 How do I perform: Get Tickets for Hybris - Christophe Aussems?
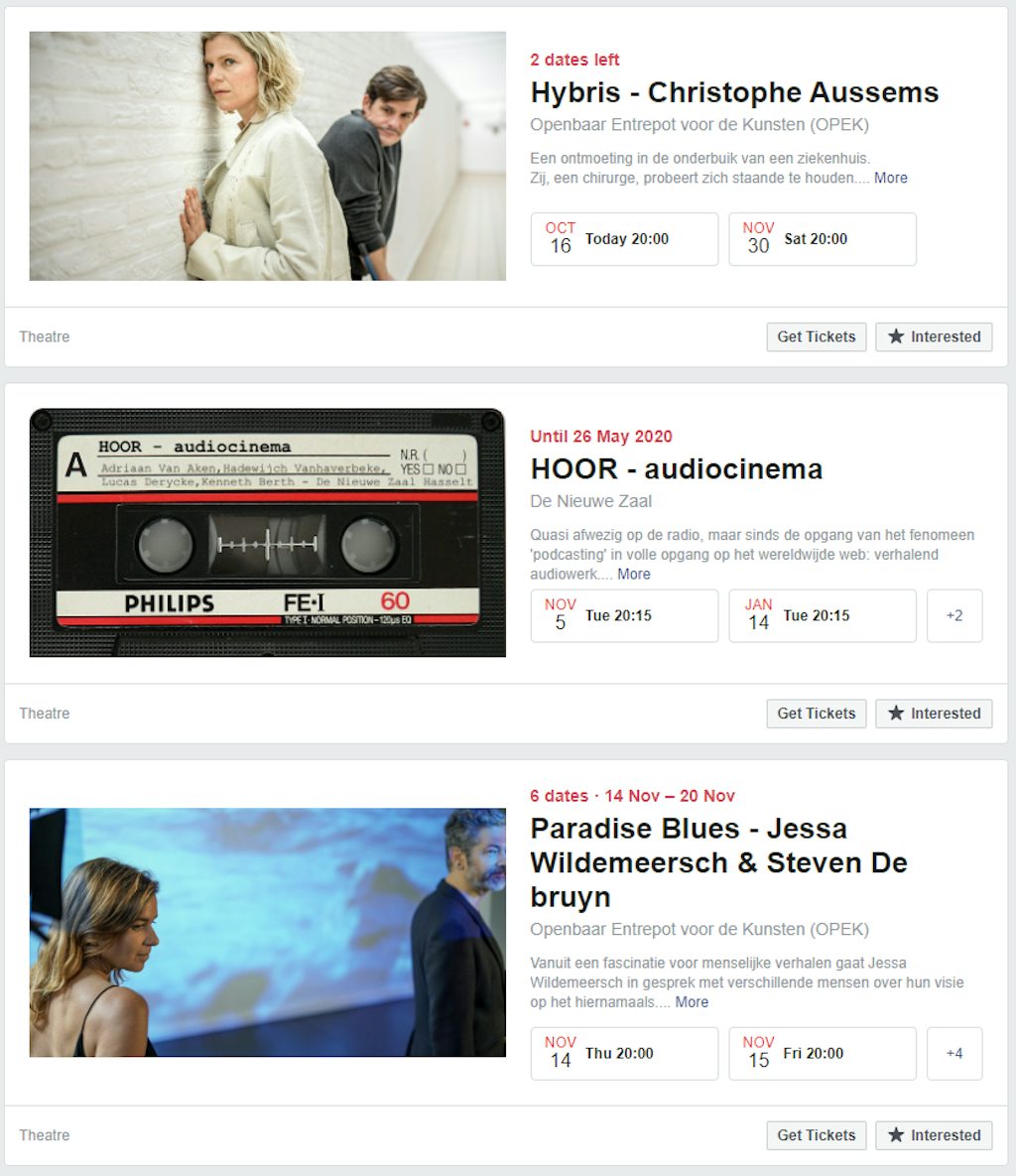coord(816,336)
